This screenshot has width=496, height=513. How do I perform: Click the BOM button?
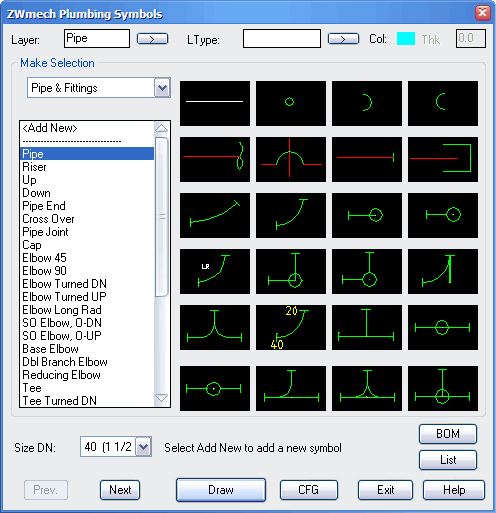(448, 434)
